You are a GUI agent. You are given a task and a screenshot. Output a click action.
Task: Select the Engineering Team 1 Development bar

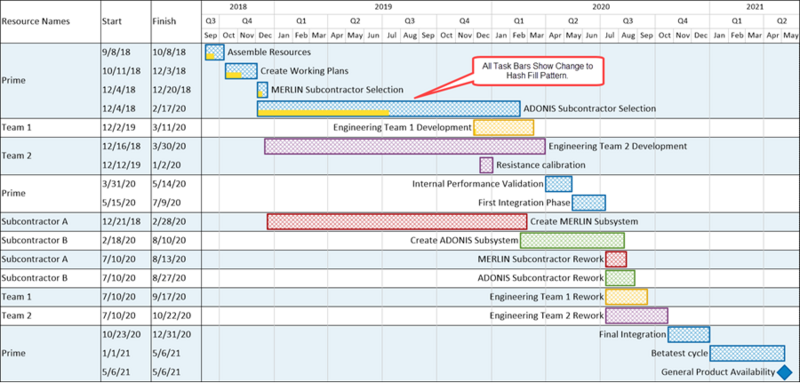[504, 127]
